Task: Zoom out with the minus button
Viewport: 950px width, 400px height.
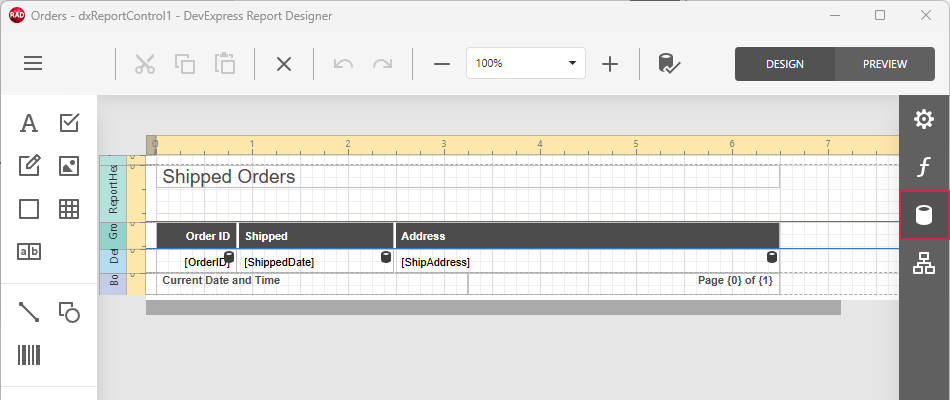Action: click(442, 64)
